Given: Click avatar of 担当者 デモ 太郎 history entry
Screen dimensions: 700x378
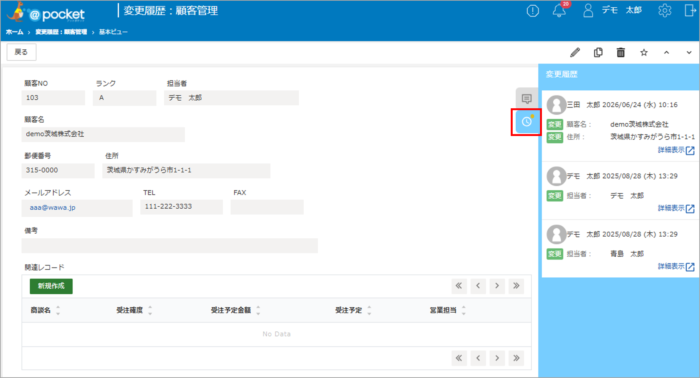Looking at the screenshot, I should 556,176.
